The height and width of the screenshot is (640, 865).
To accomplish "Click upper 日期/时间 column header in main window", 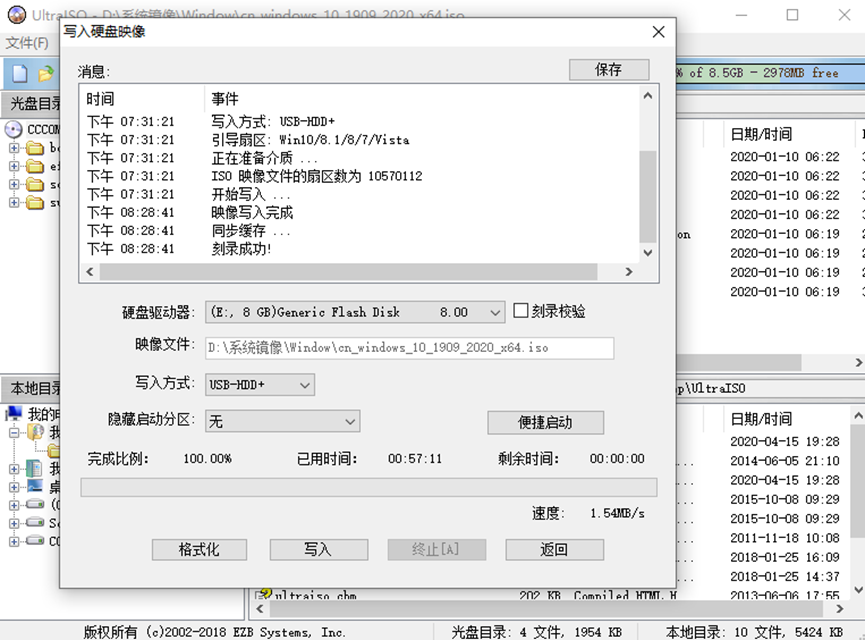I will (x=761, y=134).
